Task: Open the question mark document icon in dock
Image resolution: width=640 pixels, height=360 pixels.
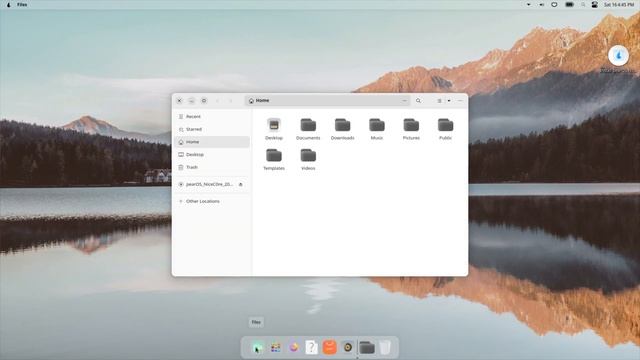Action: click(x=311, y=347)
